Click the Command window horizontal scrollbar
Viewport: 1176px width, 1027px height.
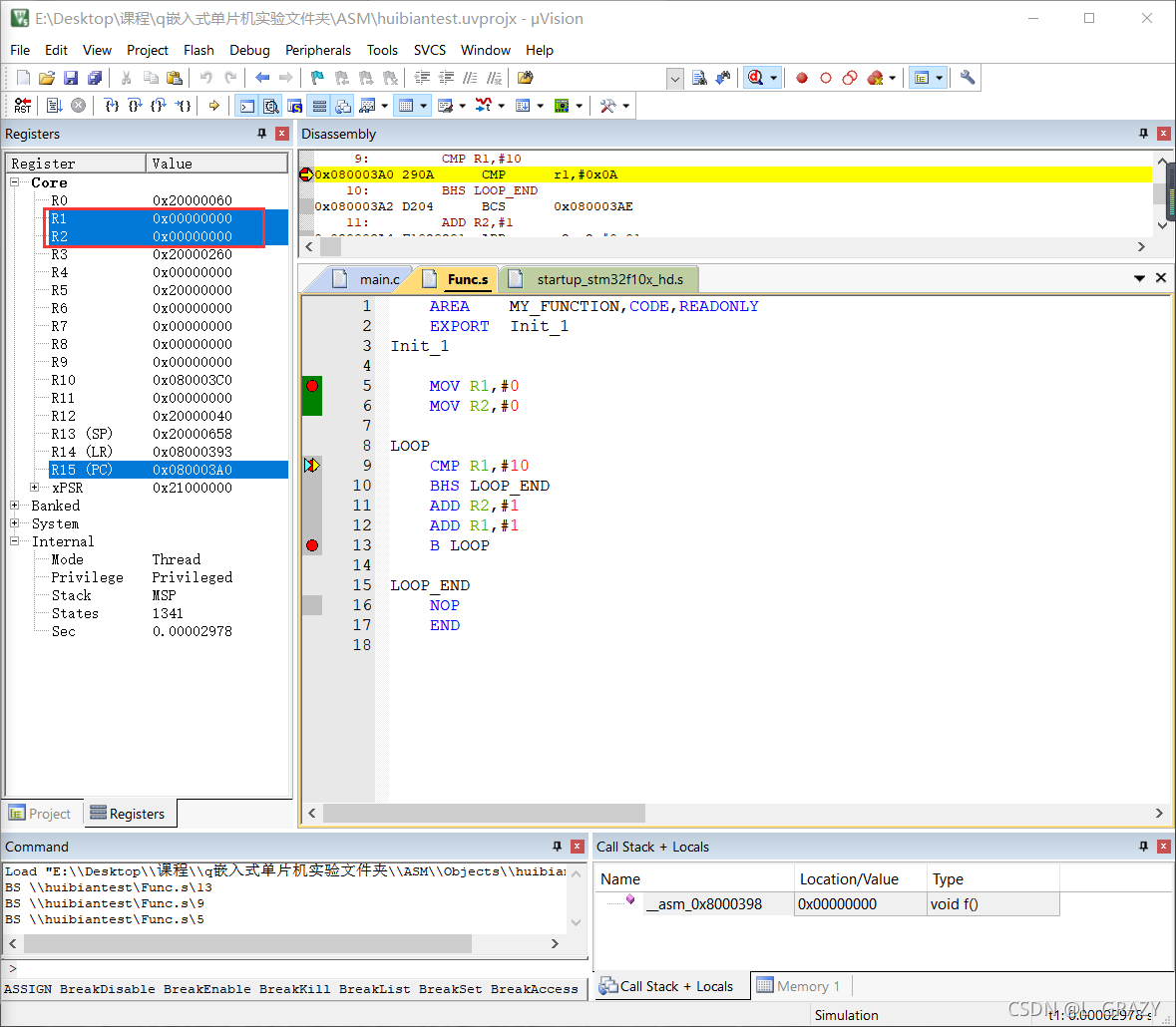[x=247, y=943]
